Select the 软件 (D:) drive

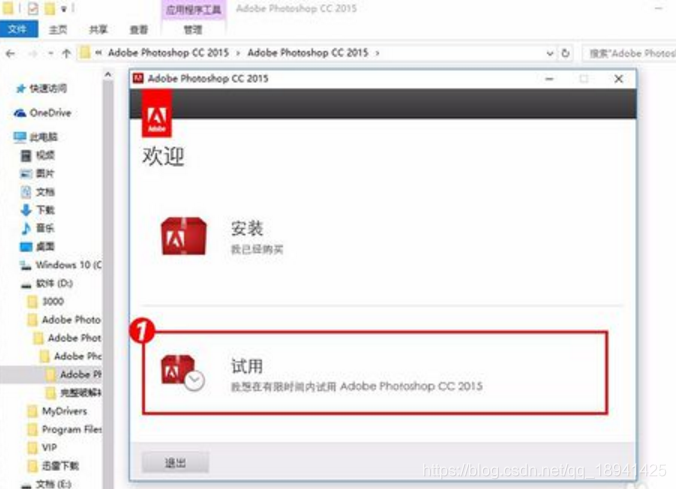point(47,283)
